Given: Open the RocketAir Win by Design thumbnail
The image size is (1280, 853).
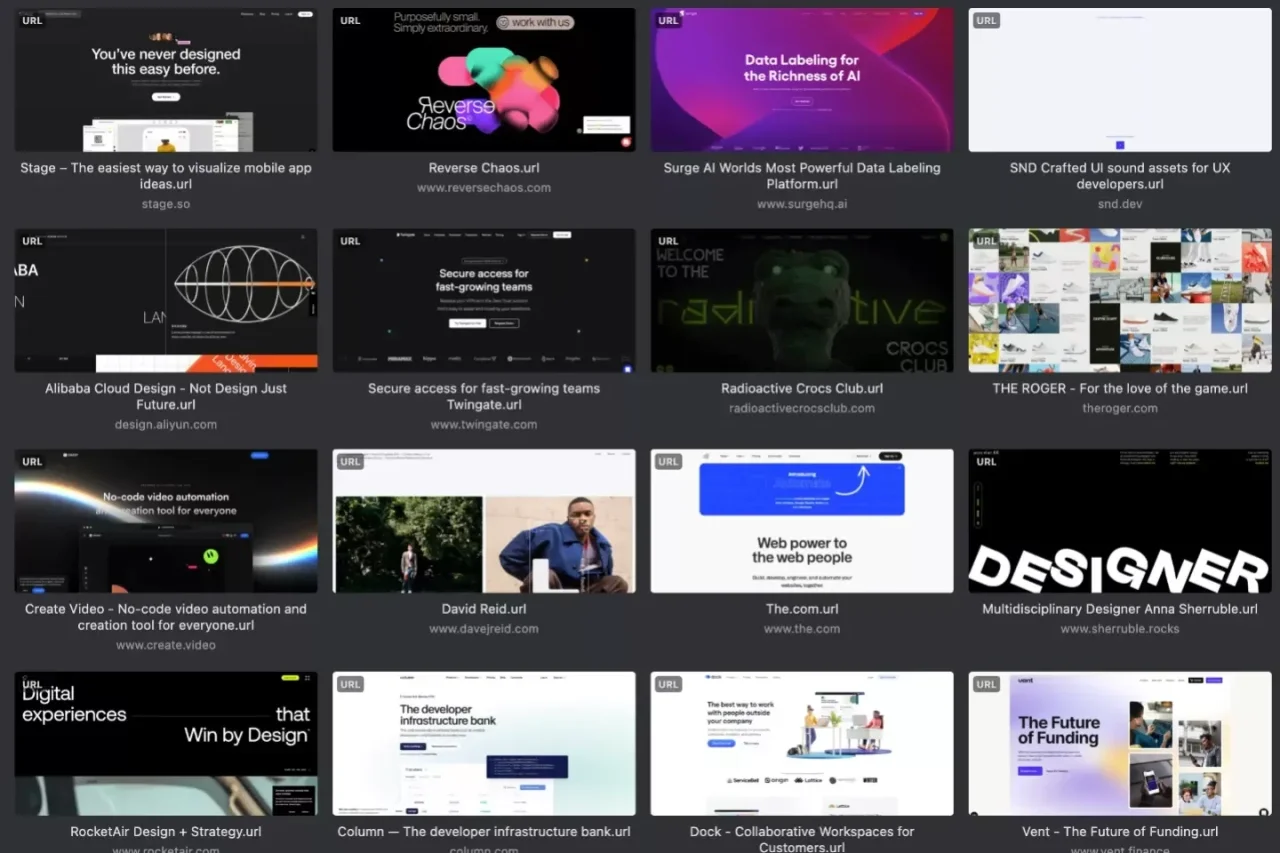Looking at the screenshot, I should (x=166, y=743).
